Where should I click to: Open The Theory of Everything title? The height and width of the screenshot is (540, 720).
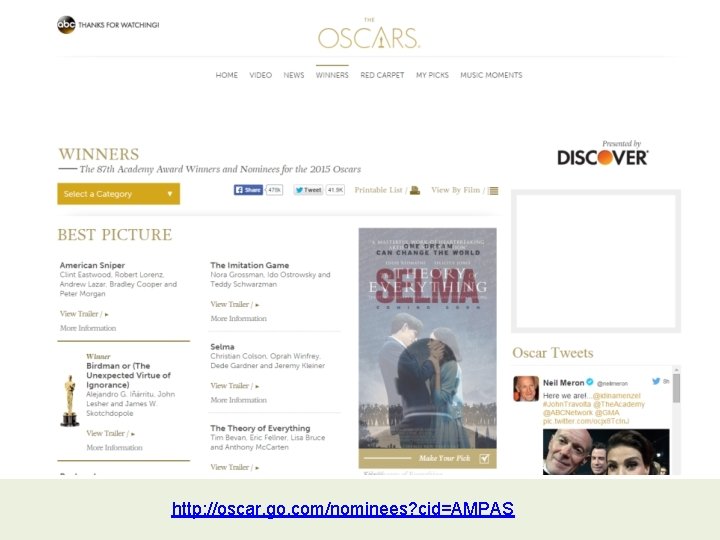pos(260,428)
